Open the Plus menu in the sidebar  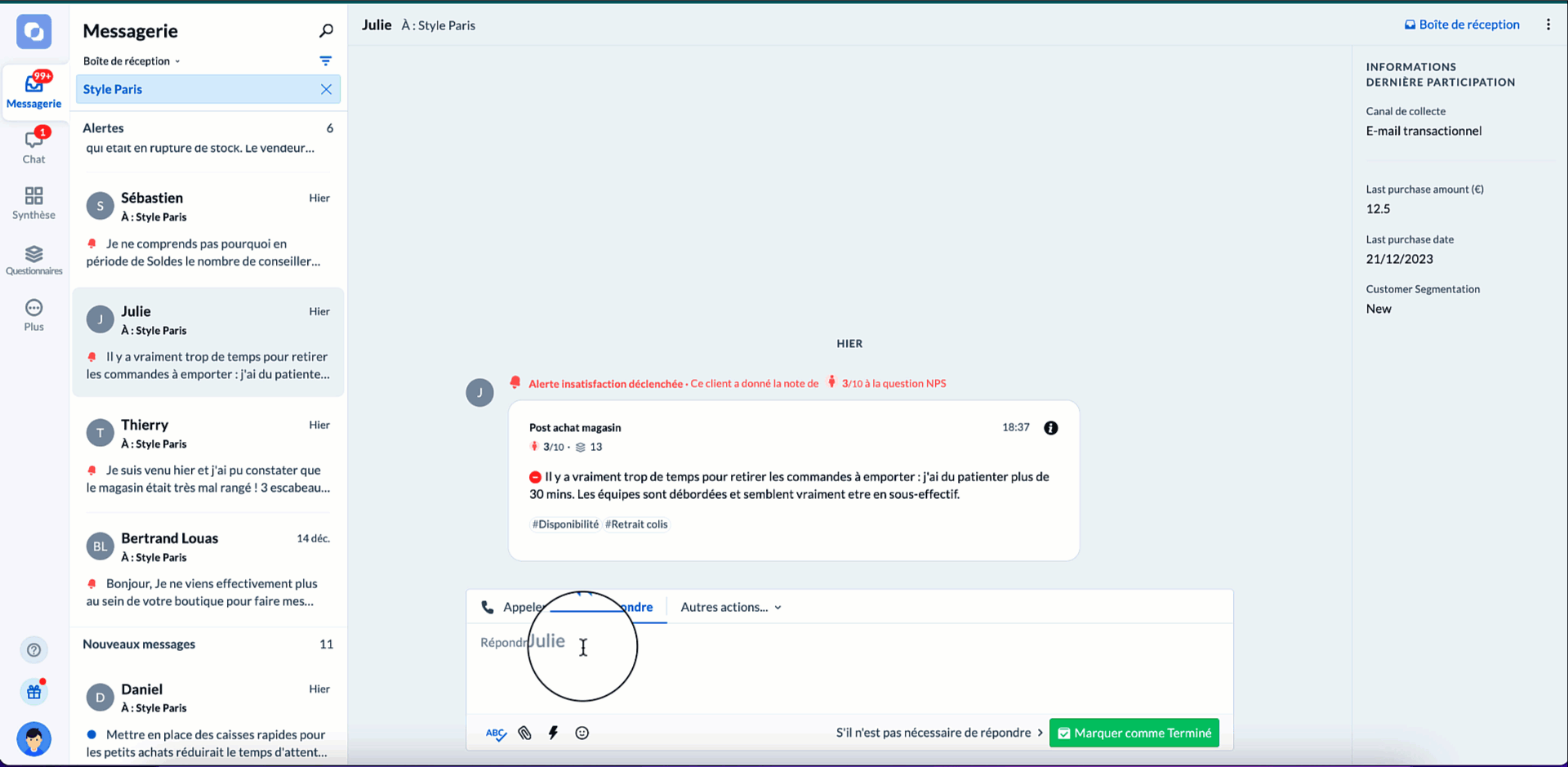(x=33, y=312)
